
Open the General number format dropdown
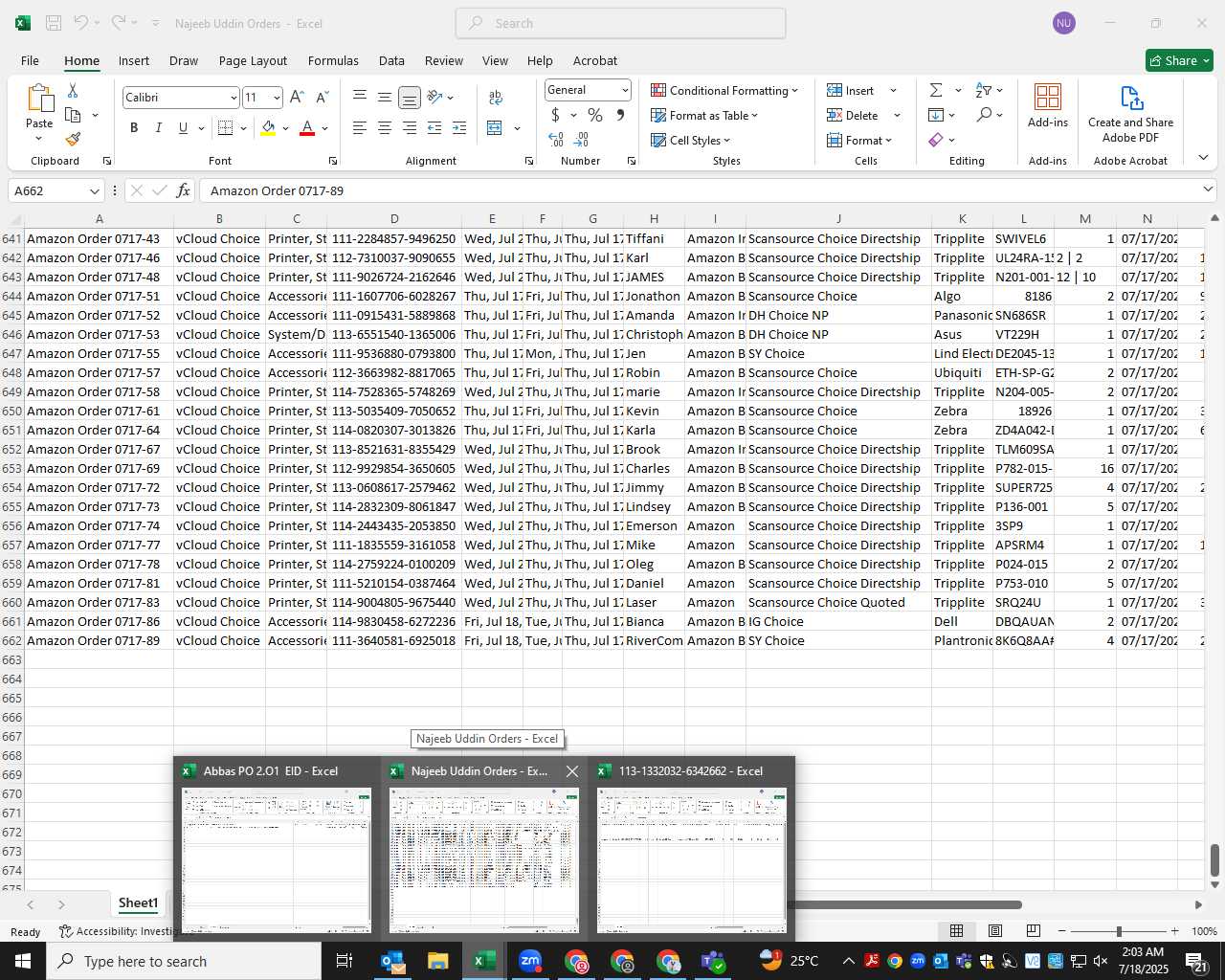[x=625, y=90]
